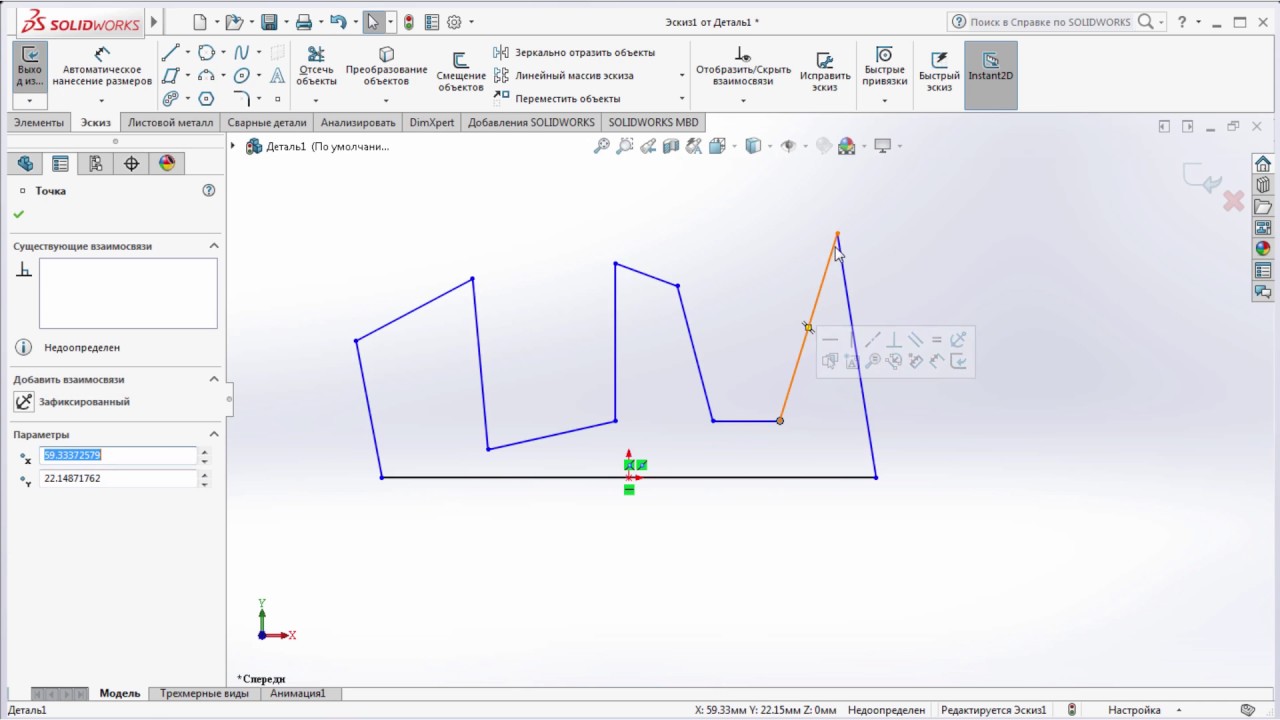This screenshot has width=1280, height=720.
Task: Click the Rebuild traffic light icon
Action: click(409, 22)
